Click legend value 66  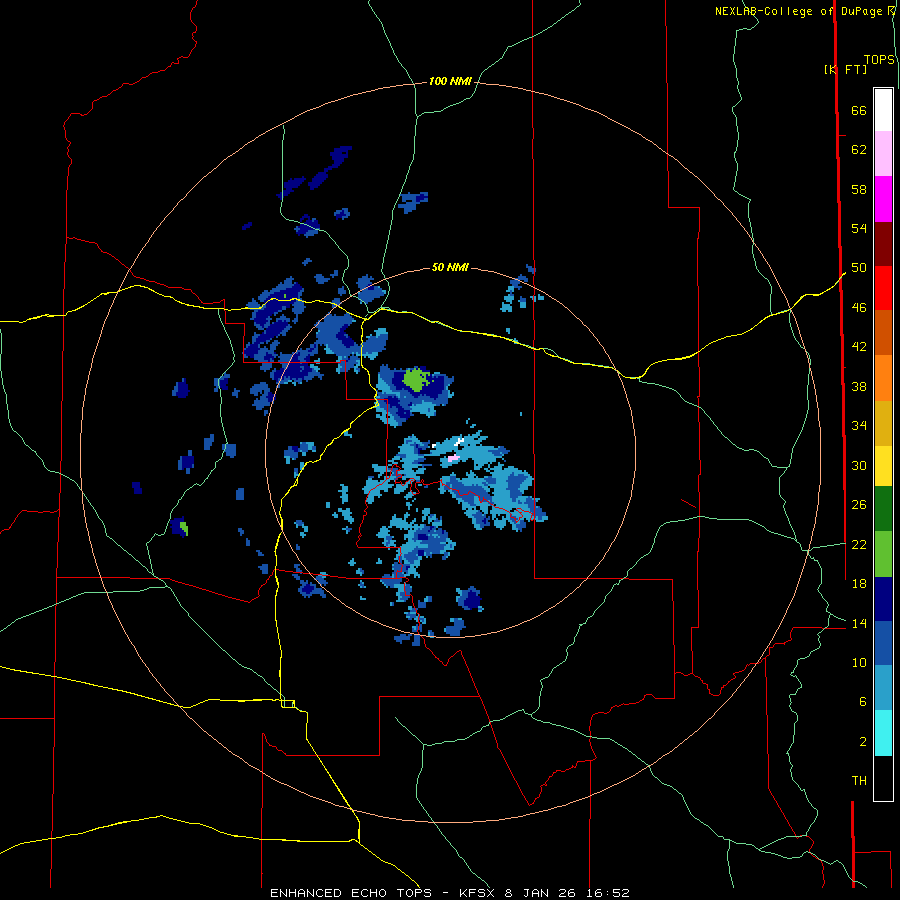click(859, 111)
